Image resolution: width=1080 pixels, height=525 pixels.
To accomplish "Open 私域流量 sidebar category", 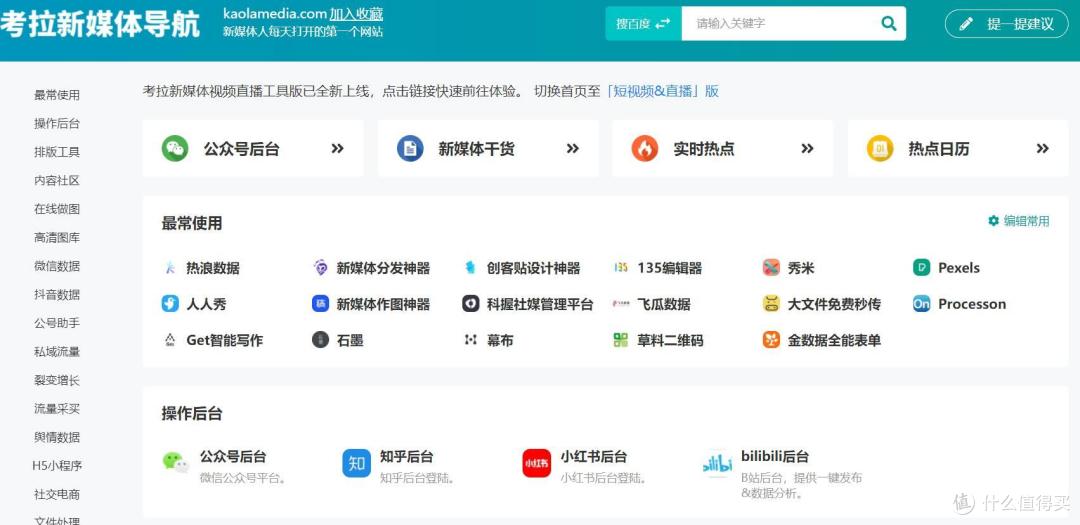I will (x=57, y=351).
